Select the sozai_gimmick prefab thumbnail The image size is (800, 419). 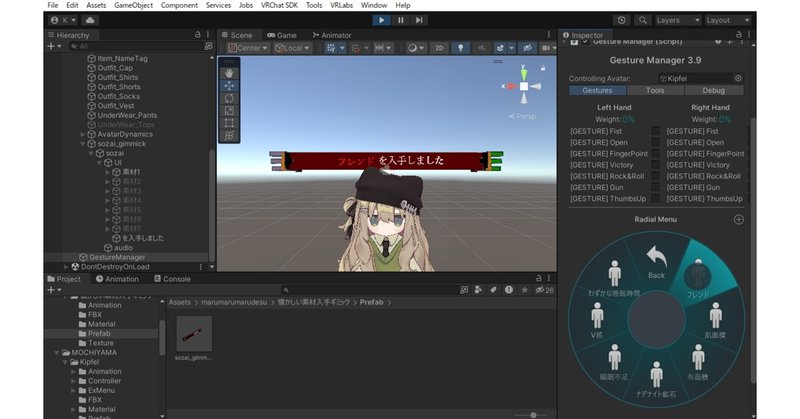point(194,334)
